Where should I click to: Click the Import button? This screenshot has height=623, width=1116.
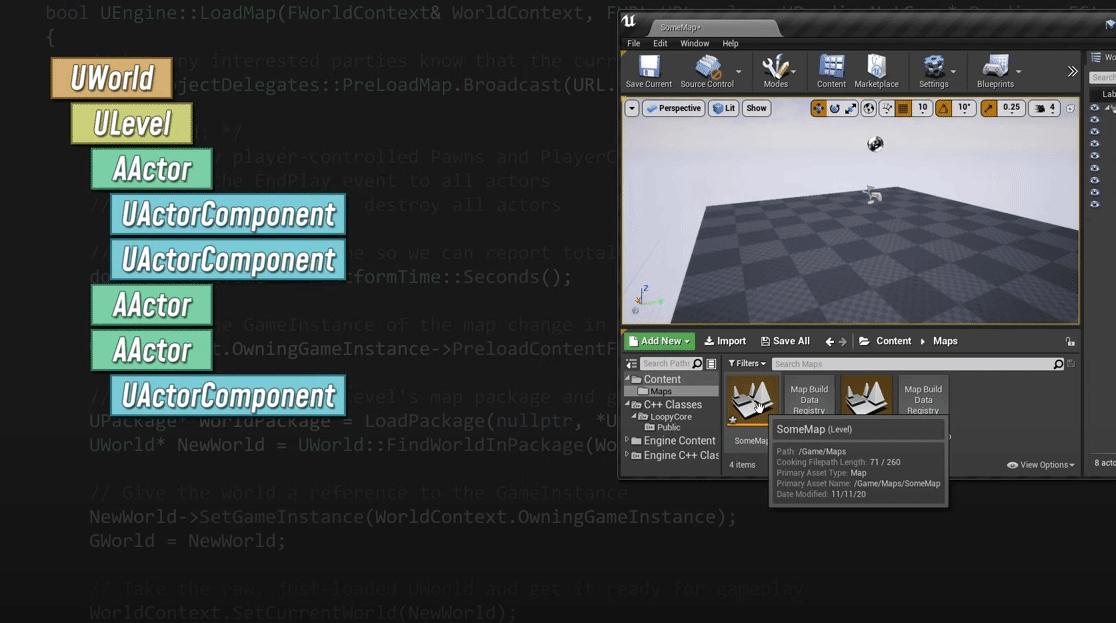coord(725,341)
